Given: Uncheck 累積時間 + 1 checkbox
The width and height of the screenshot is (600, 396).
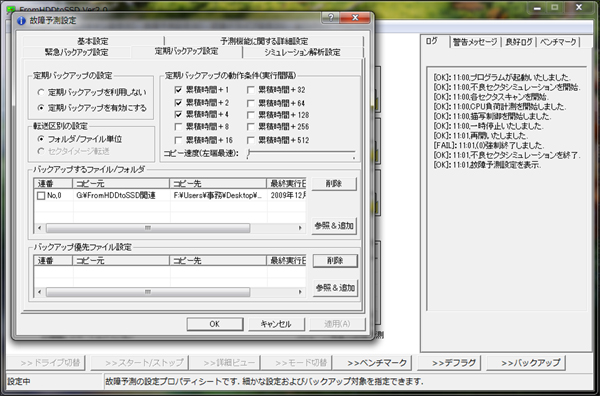Looking at the screenshot, I should [178, 90].
